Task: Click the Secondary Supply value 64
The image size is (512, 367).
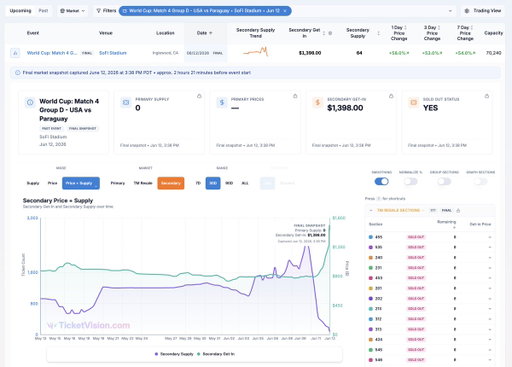Action: pyautogui.click(x=359, y=53)
